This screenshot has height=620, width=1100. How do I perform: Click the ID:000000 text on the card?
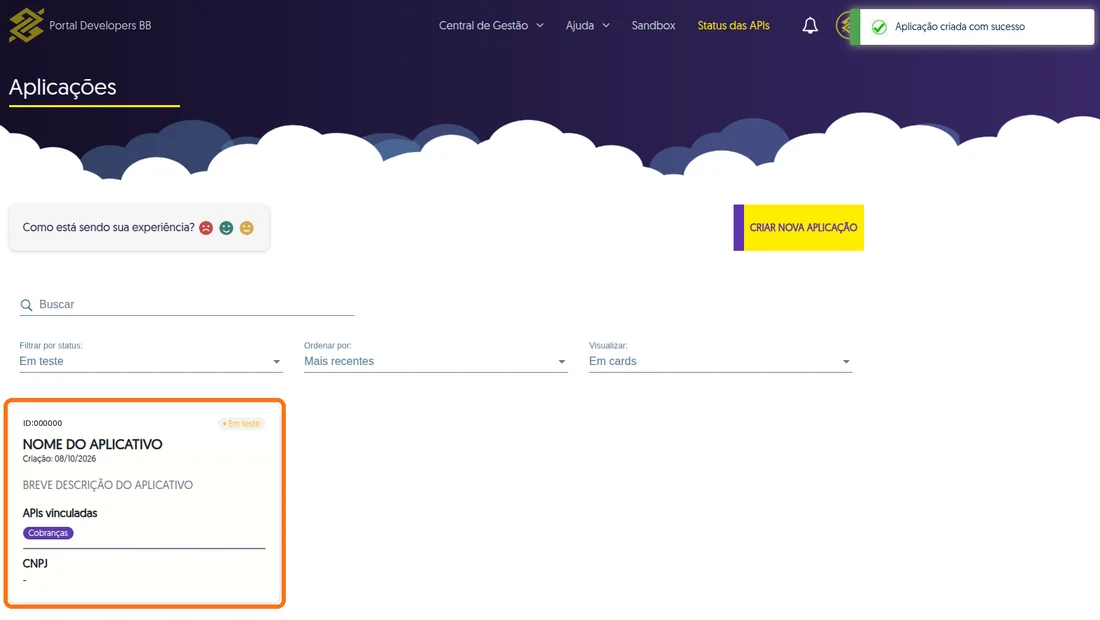coord(42,423)
